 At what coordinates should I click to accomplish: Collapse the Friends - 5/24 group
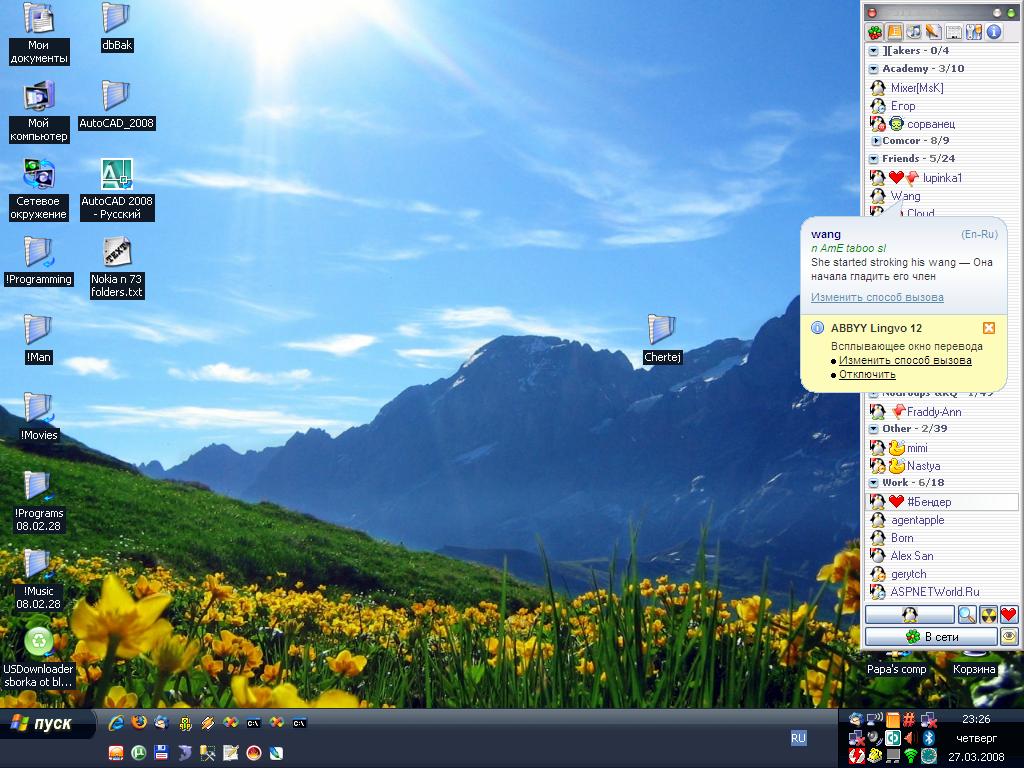click(874, 159)
